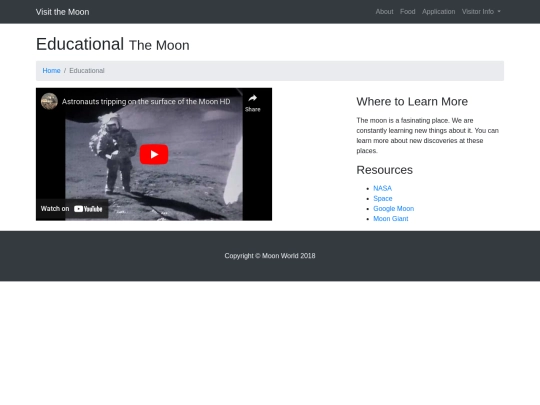Open the About nav item
Screen dimensions: 540x405
coord(384,12)
